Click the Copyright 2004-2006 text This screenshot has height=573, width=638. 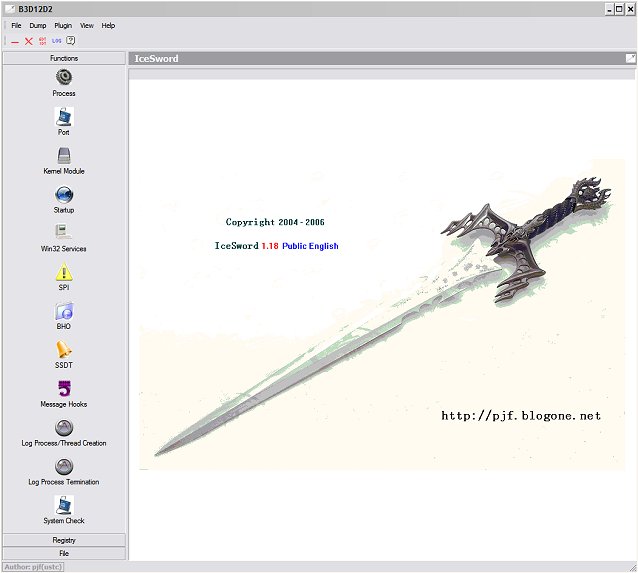(x=275, y=222)
